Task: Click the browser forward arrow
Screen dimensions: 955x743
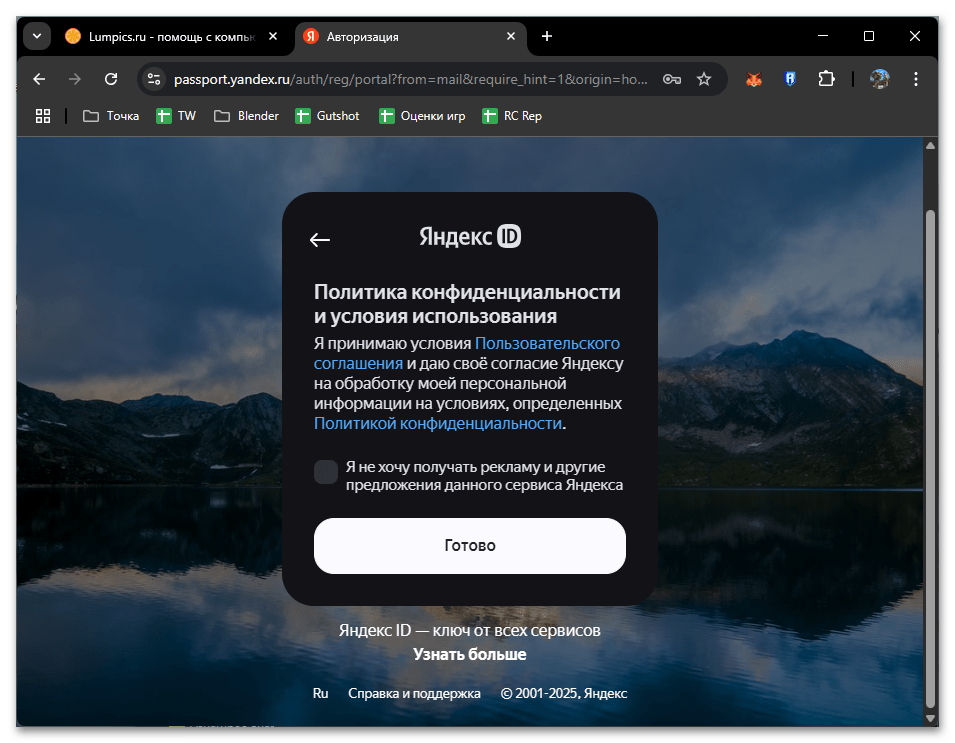Action: pyautogui.click(x=75, y=79)
